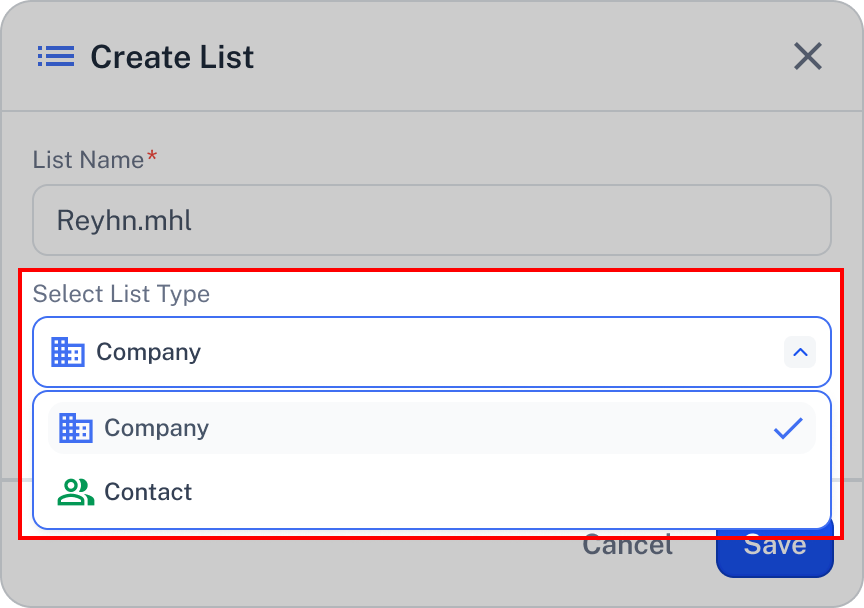The height and width of the screenshot is (608, 864).
Task: Click the blue list icon beside Create List
Action: [x=56, y=56]
